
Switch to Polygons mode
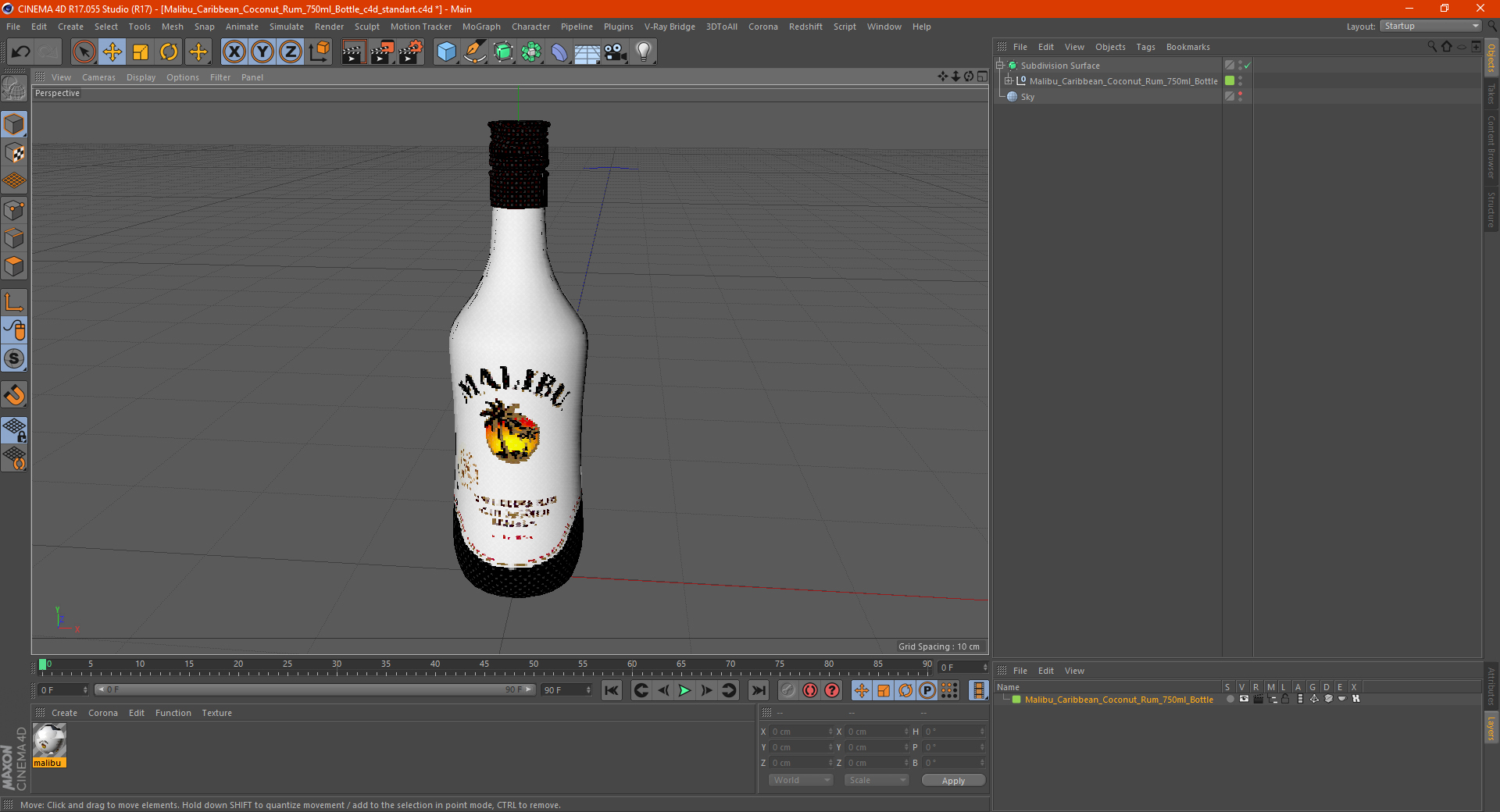[x=14, y=266]
